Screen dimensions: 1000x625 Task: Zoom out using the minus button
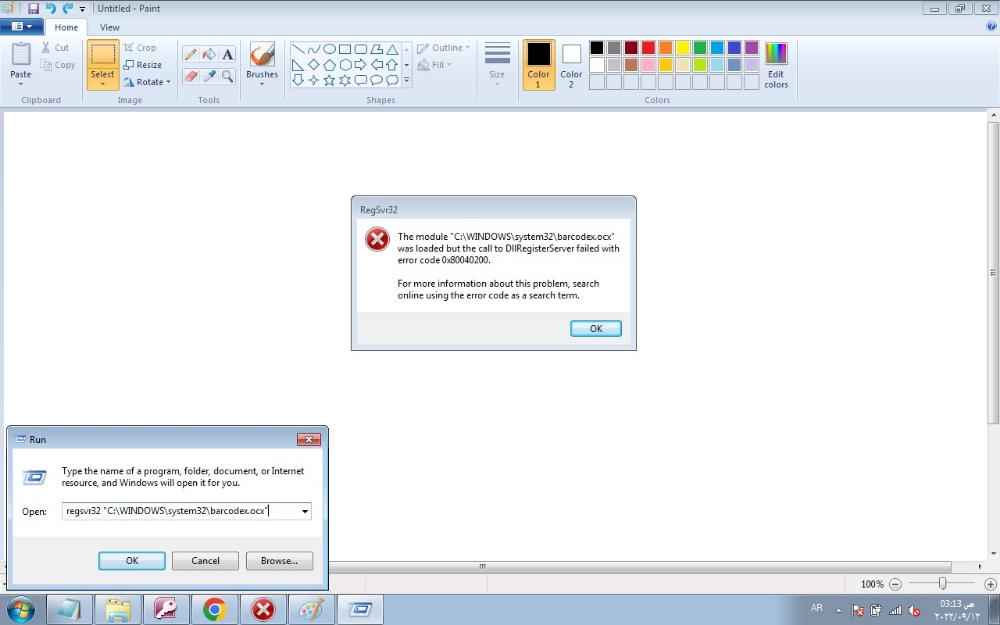[x=895, y=584]
